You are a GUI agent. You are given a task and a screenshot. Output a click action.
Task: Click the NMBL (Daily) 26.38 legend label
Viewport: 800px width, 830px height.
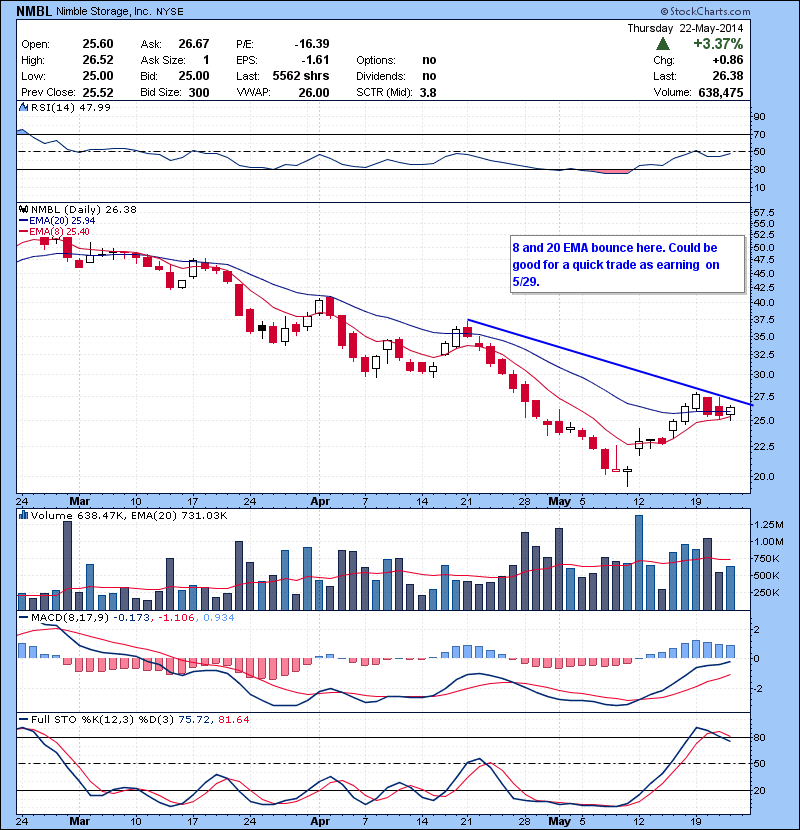[84, 209]
